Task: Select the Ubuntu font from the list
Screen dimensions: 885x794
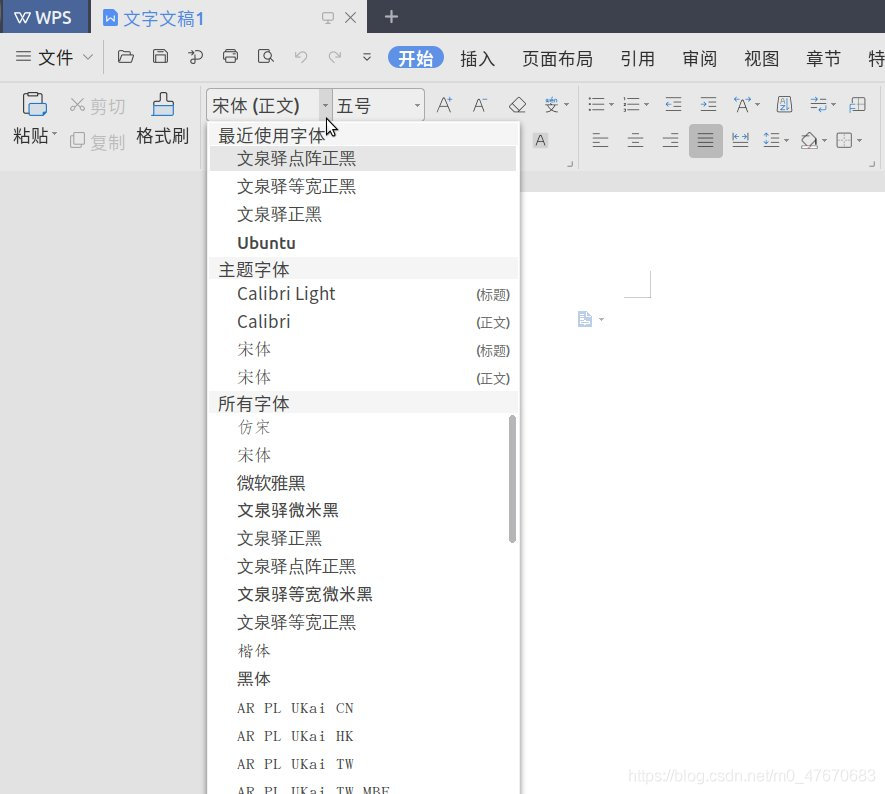Action: [x=266, y=242]
